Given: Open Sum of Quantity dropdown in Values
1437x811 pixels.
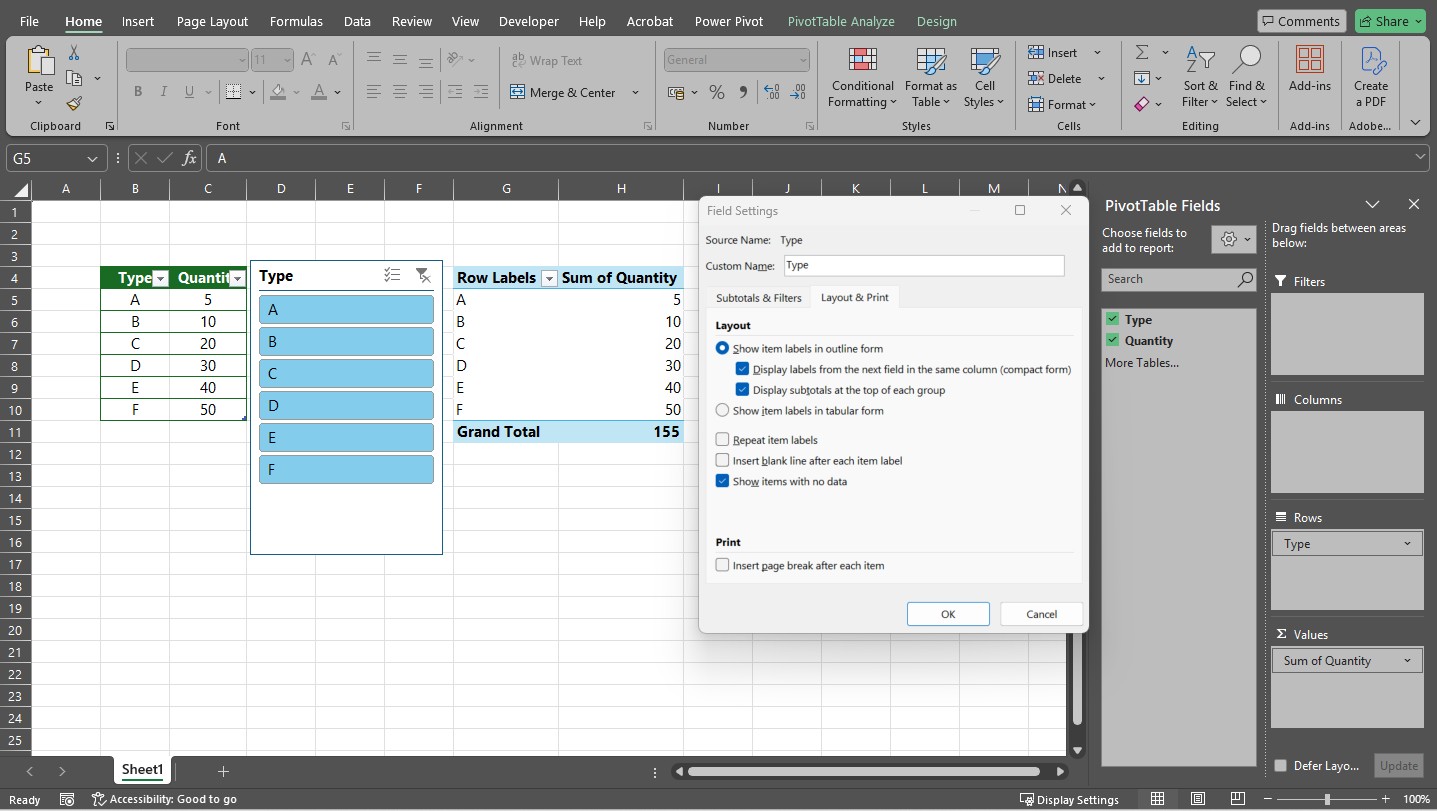Looking at the screenshot, I should coord(1407,661).
